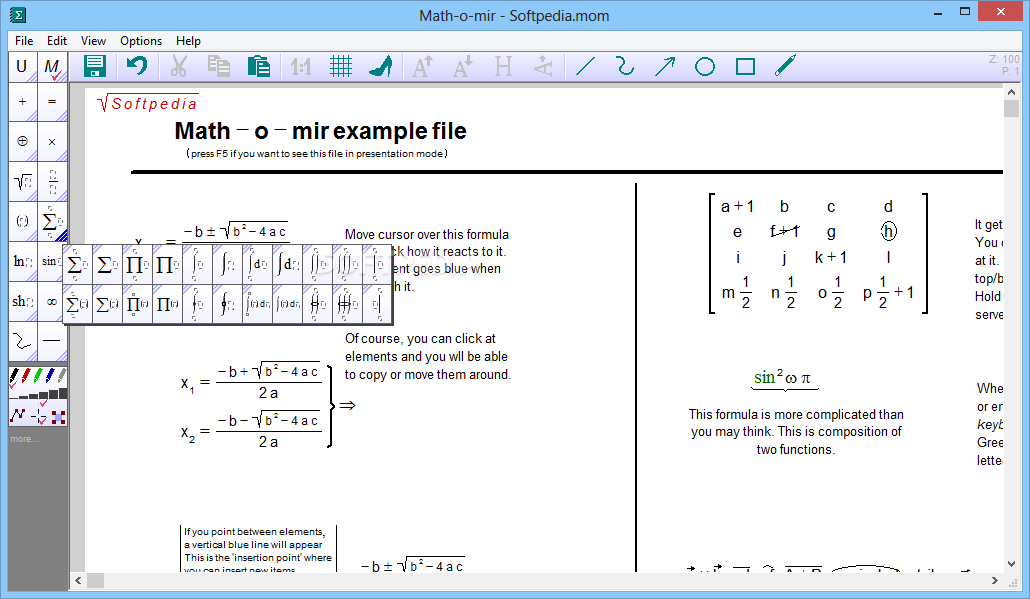Click the sin²ωπ formula

point(783,378)
